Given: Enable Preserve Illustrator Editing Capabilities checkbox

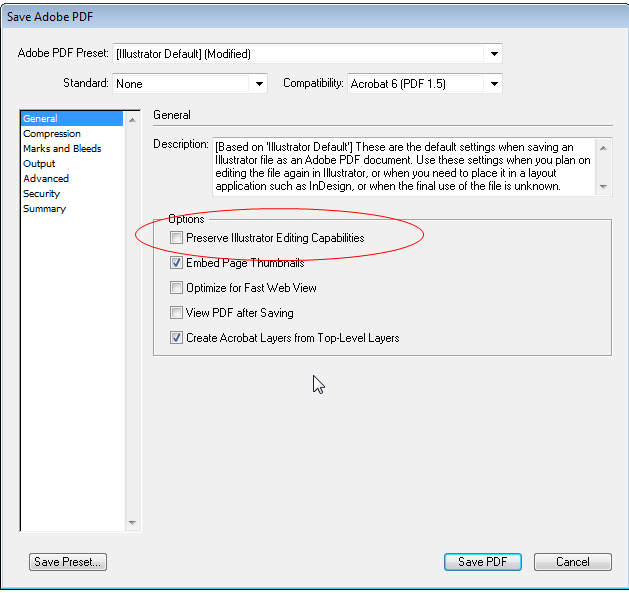Looking at the screenshot, I should tap(176, 238).
